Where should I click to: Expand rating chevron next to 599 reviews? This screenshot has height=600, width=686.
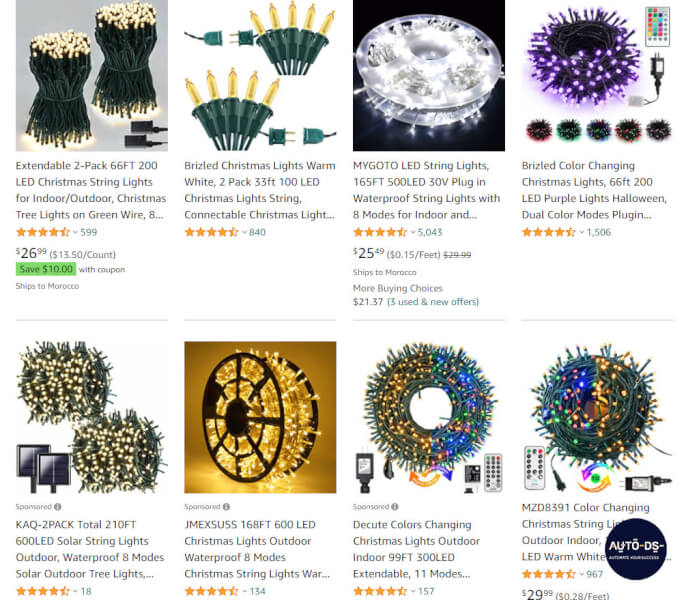click(x=75, y=232)
